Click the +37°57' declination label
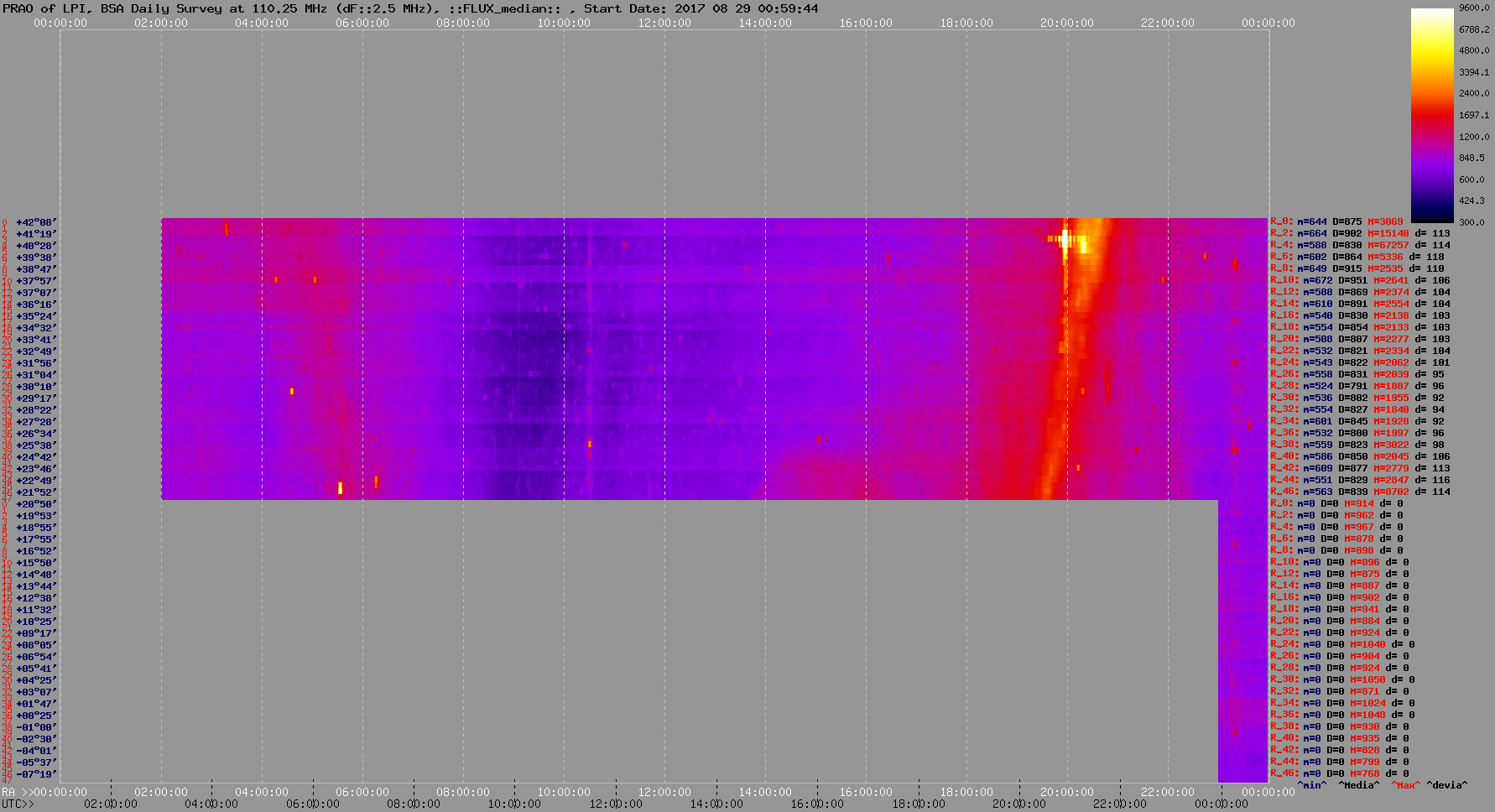Screen dimensions: 1495x812 tap(36, 281)
